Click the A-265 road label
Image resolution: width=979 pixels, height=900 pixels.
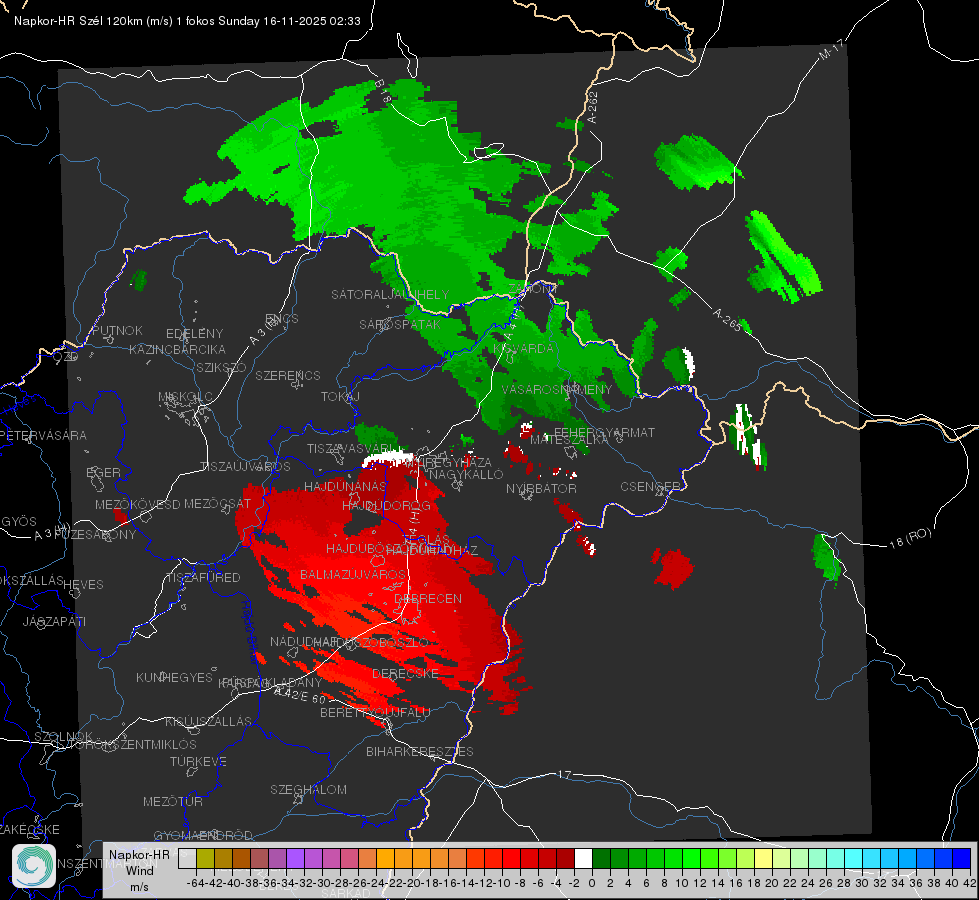[x=727, y=320]
